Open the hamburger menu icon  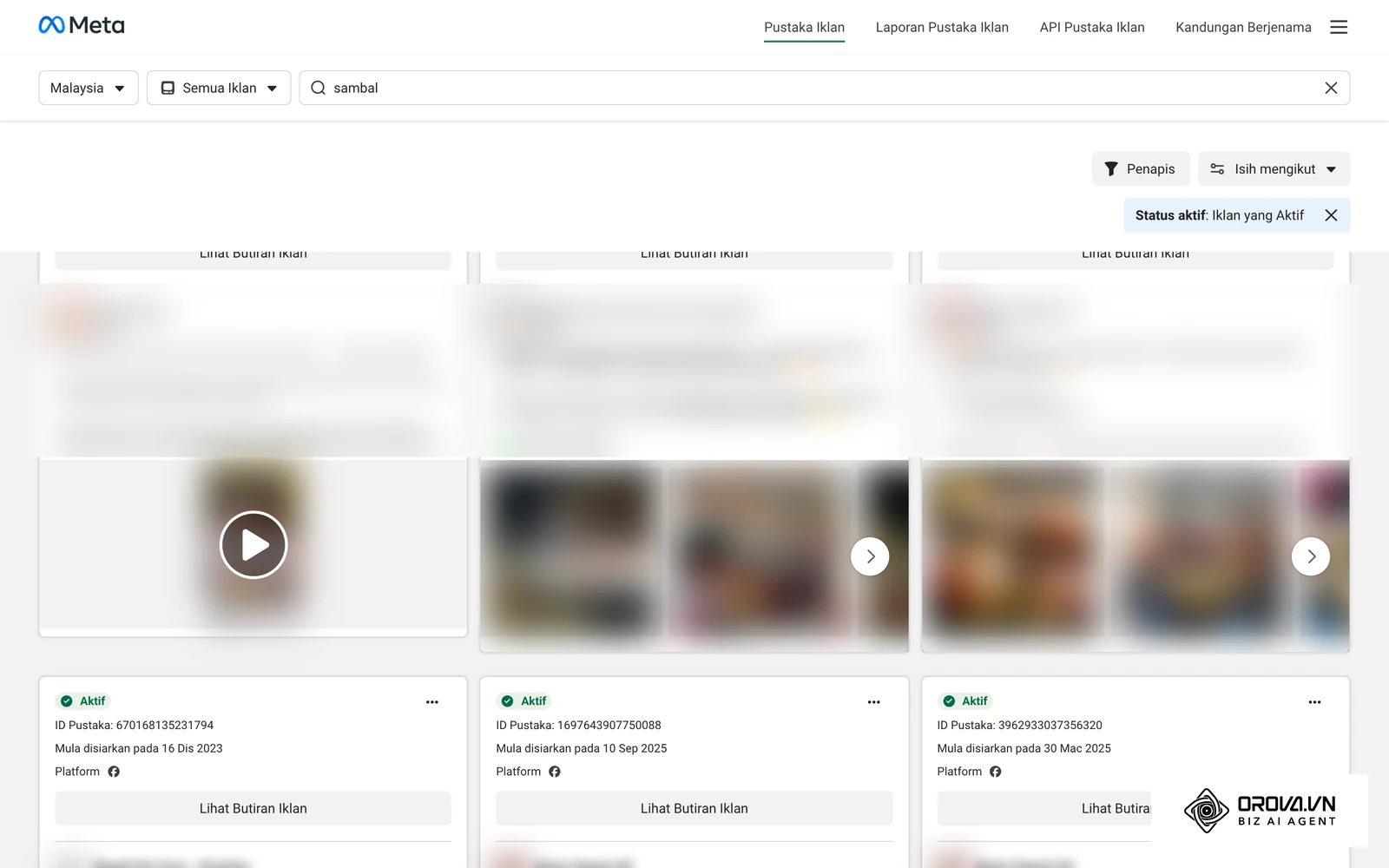pyautogui.click(x=1339, y=27)
